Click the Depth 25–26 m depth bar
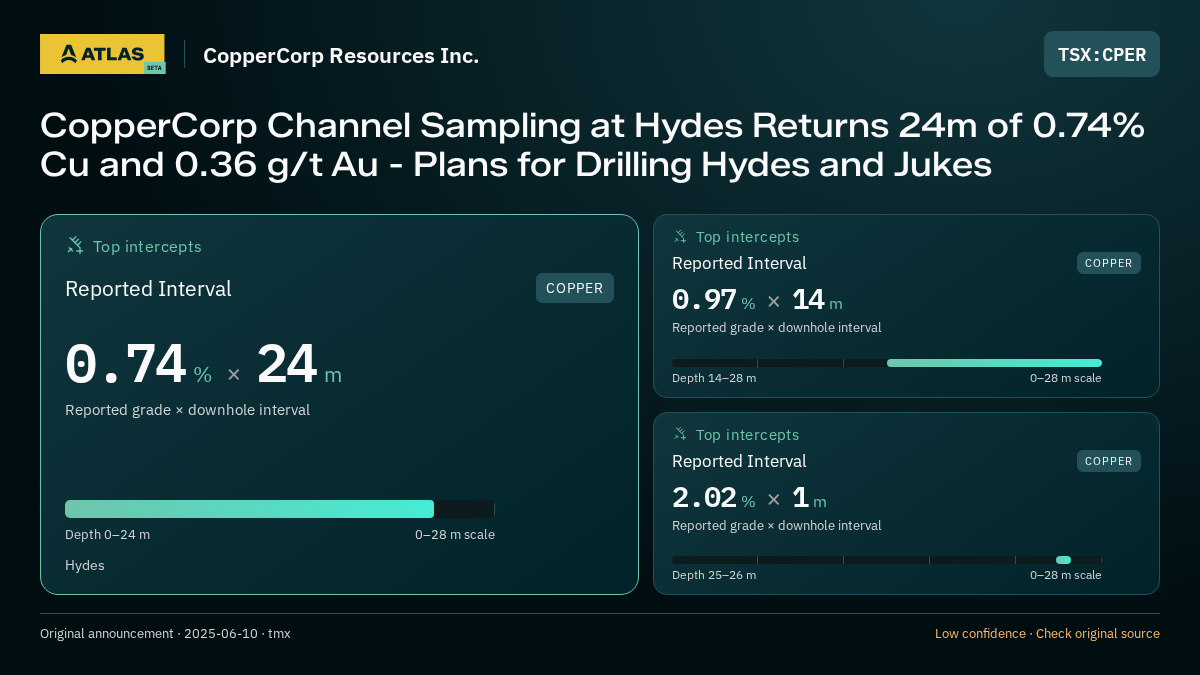The width and height of the screenshot is (1200, 675). pos(887,560)
